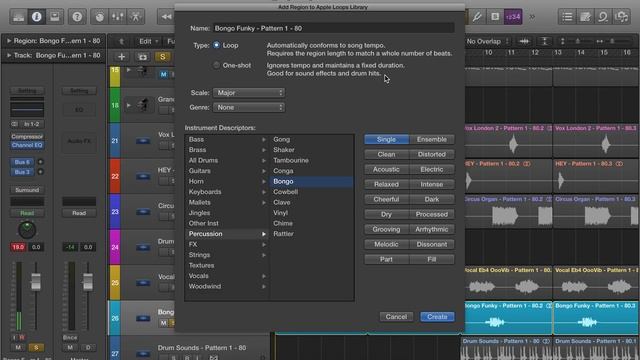Open the Scale dropdown set to Major

(x=249, y=93)
